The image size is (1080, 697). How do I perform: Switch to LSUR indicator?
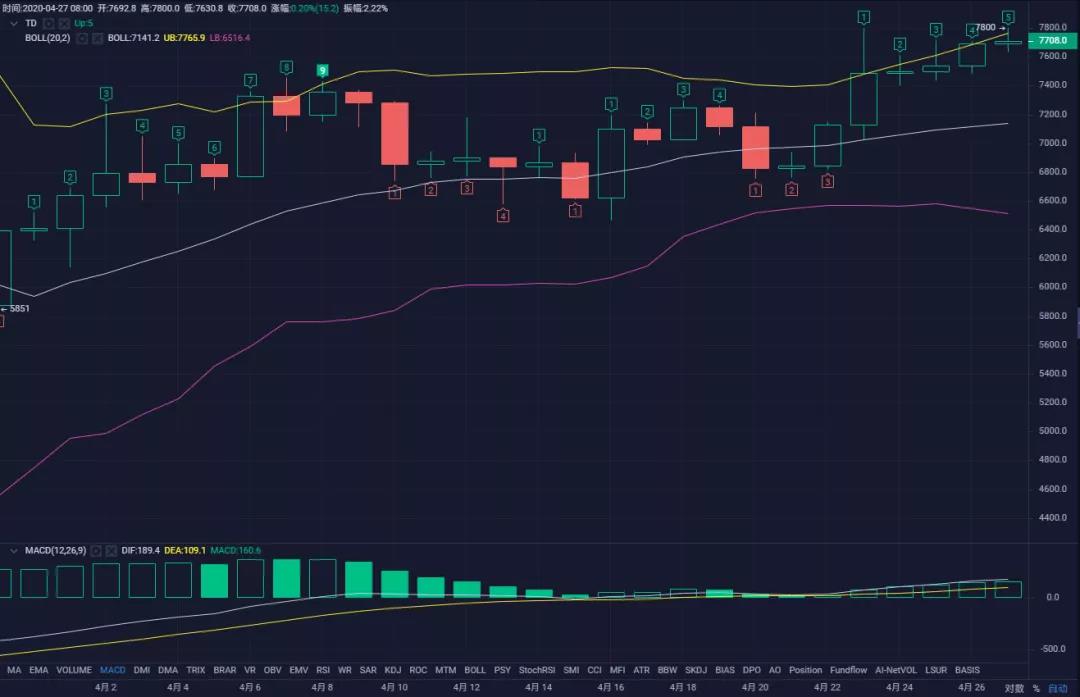(936, 669)
